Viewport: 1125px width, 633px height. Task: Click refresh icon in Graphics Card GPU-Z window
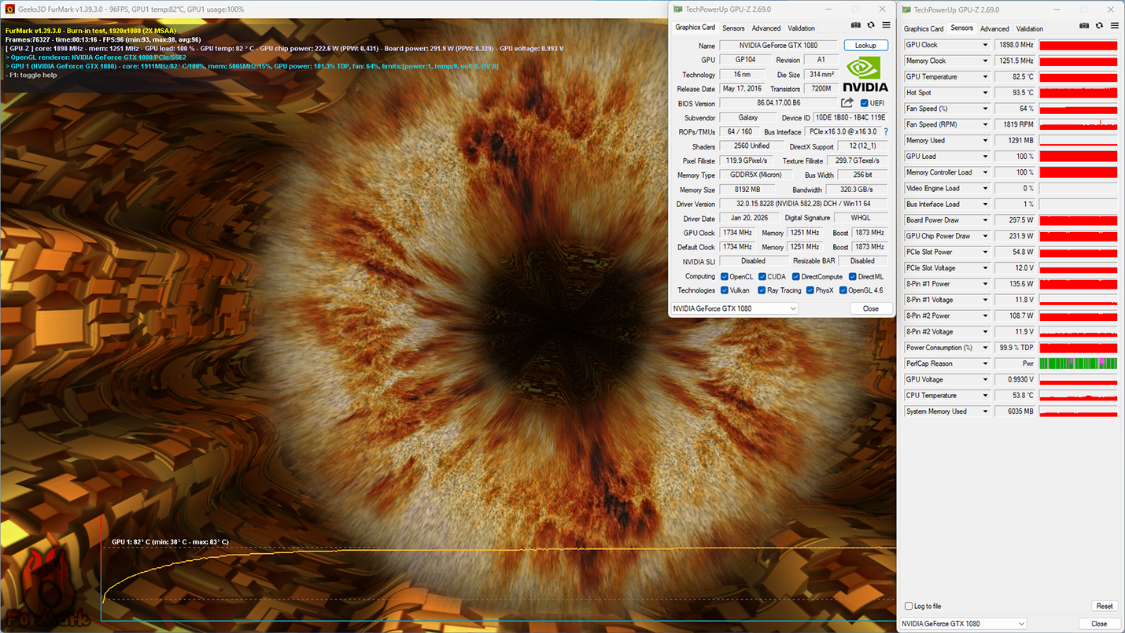(x=871, y=25)
